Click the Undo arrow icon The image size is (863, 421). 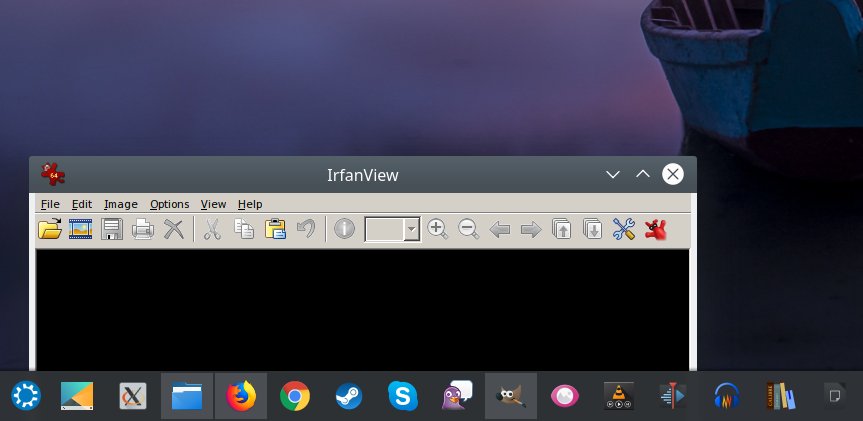306,228
